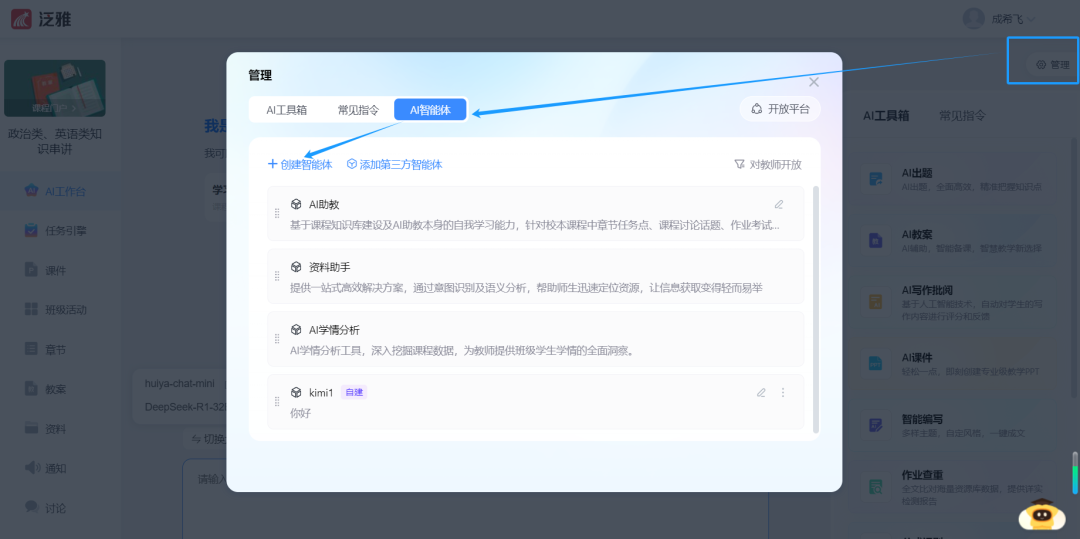This screenshot has width=1080, height=539.
Task: Click the page scrollbar thumb on right edge
Action: click(x=1074, y=472)
